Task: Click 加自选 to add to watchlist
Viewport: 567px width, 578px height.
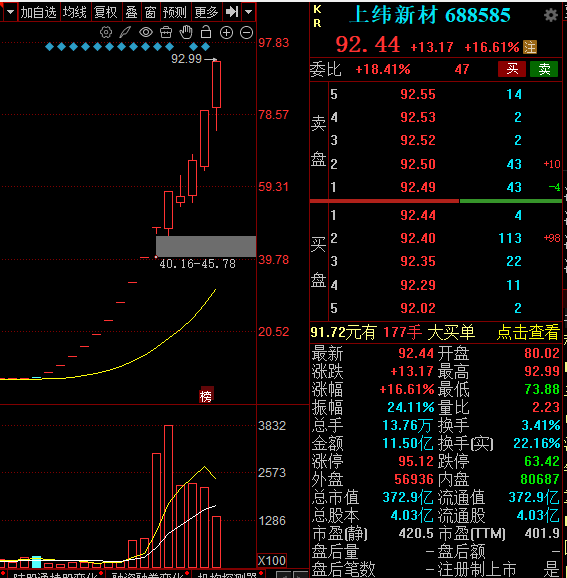Action: [x=38, y=12]
